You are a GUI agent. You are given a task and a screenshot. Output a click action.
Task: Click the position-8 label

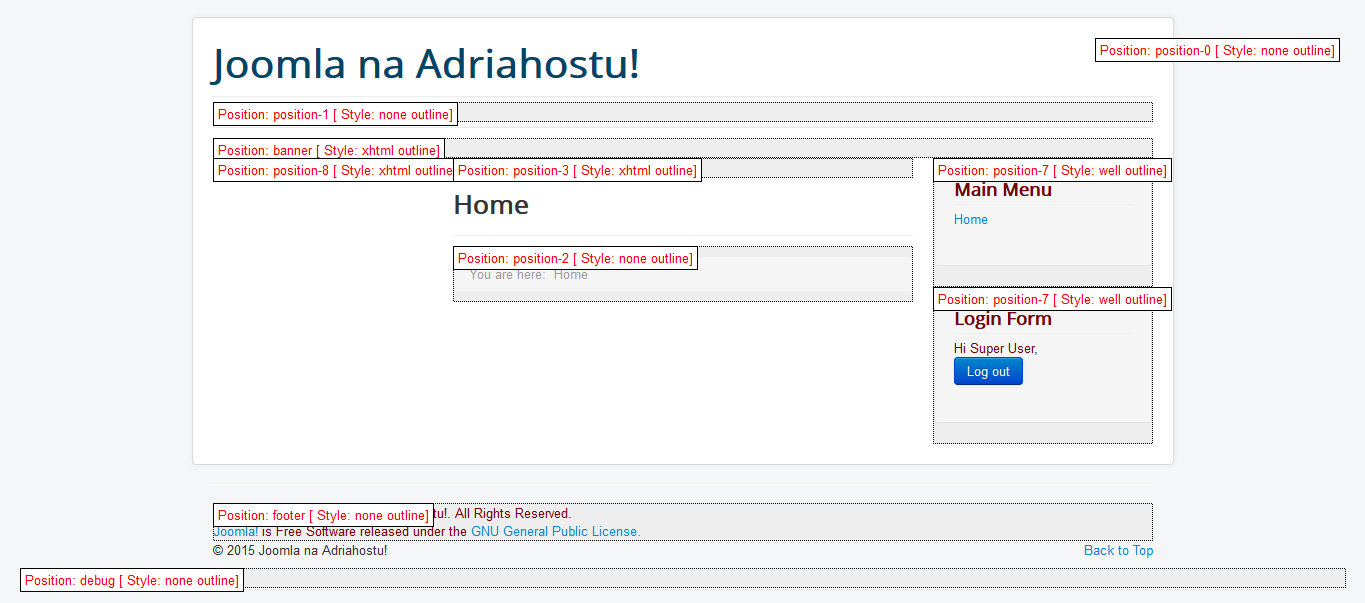tap(335, 170)
